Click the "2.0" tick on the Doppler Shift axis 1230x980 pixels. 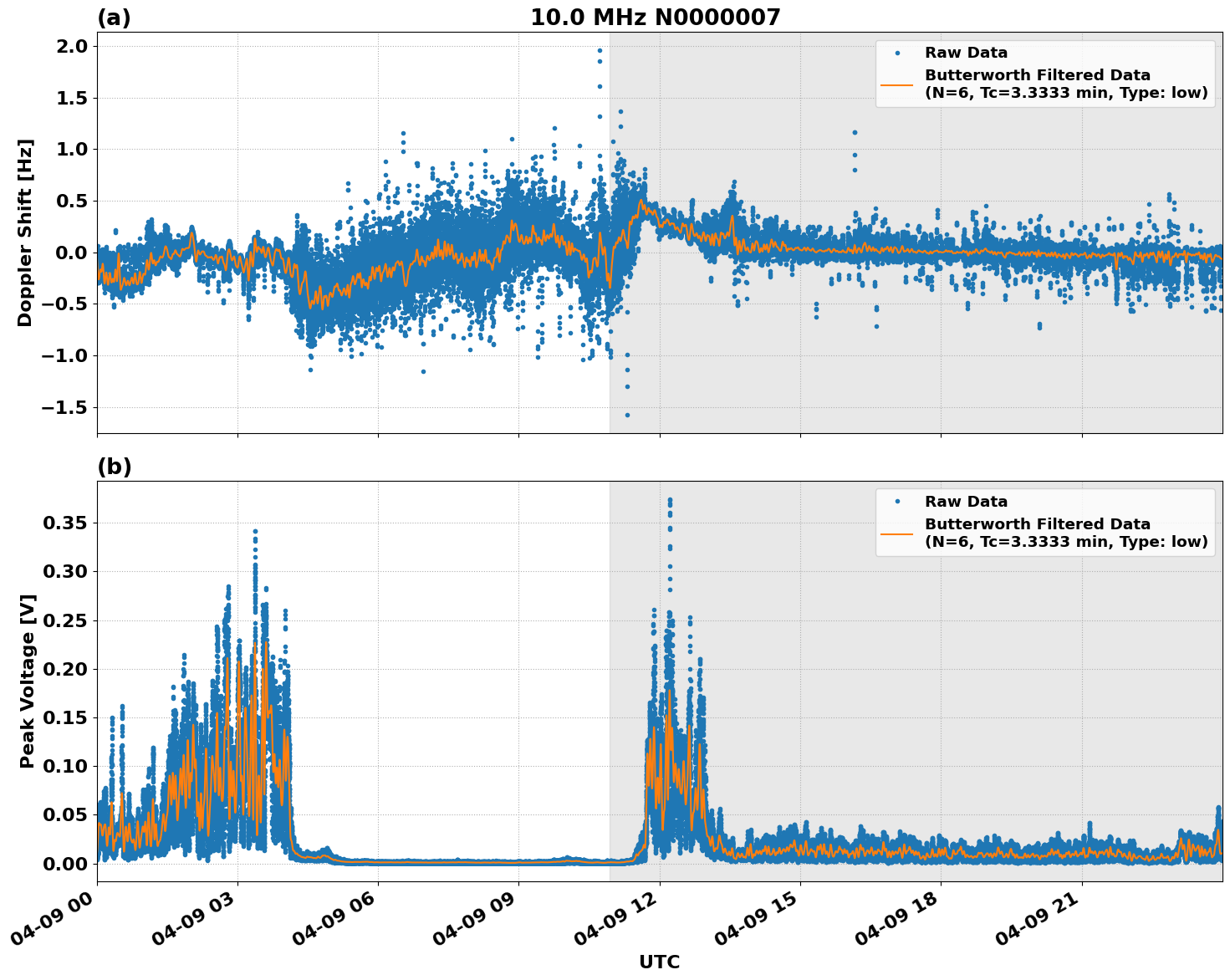click(x=72, y=46)
